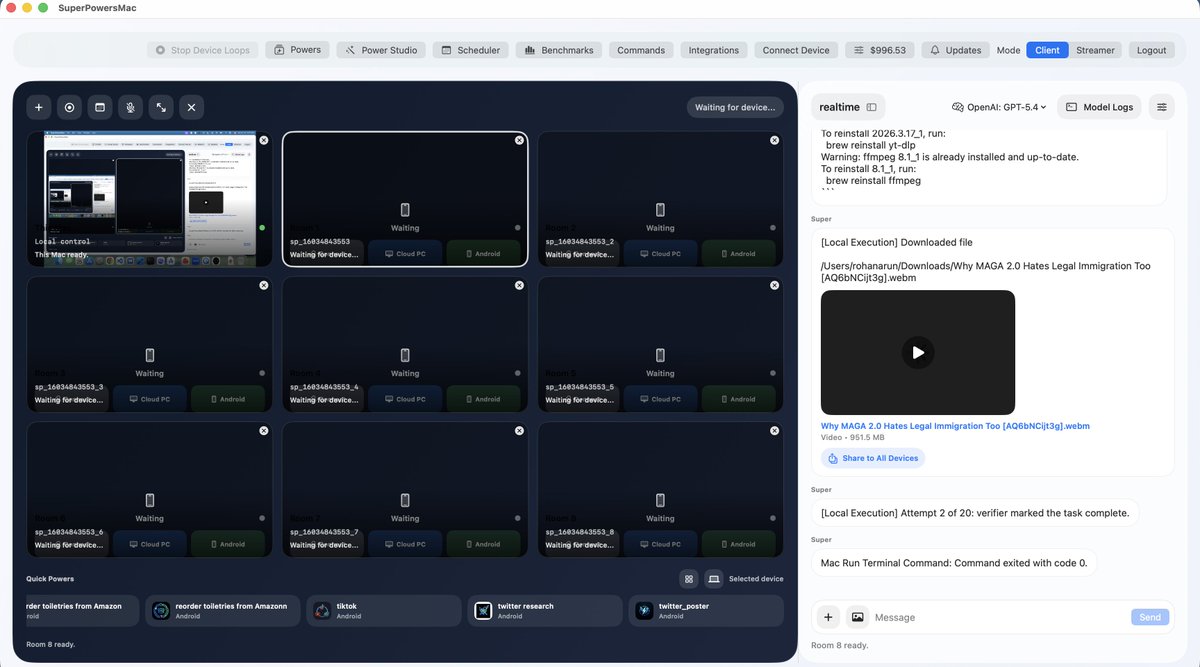1200x667 pixels.
Task: Click the image upload icon beside Message
Action: click(857, 617)
